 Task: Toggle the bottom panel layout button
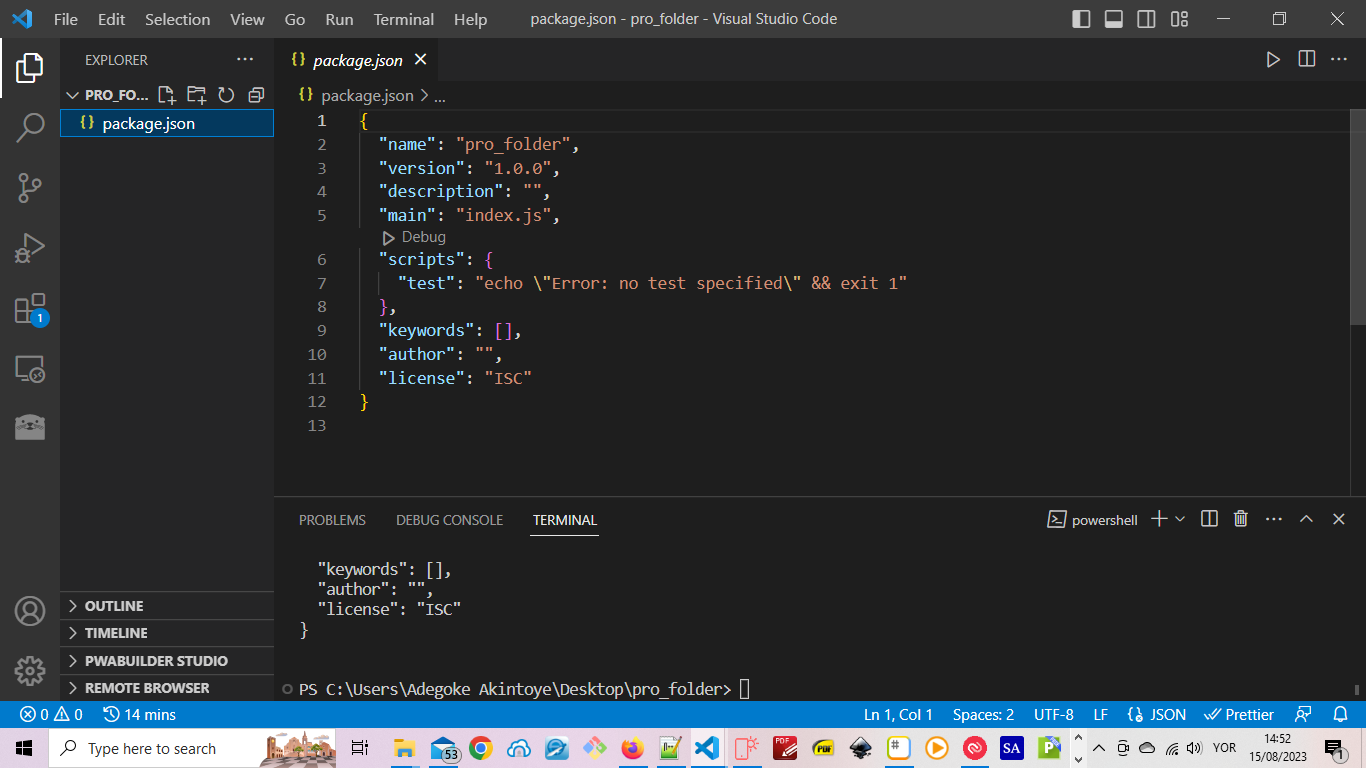(x=1113, y=19)
